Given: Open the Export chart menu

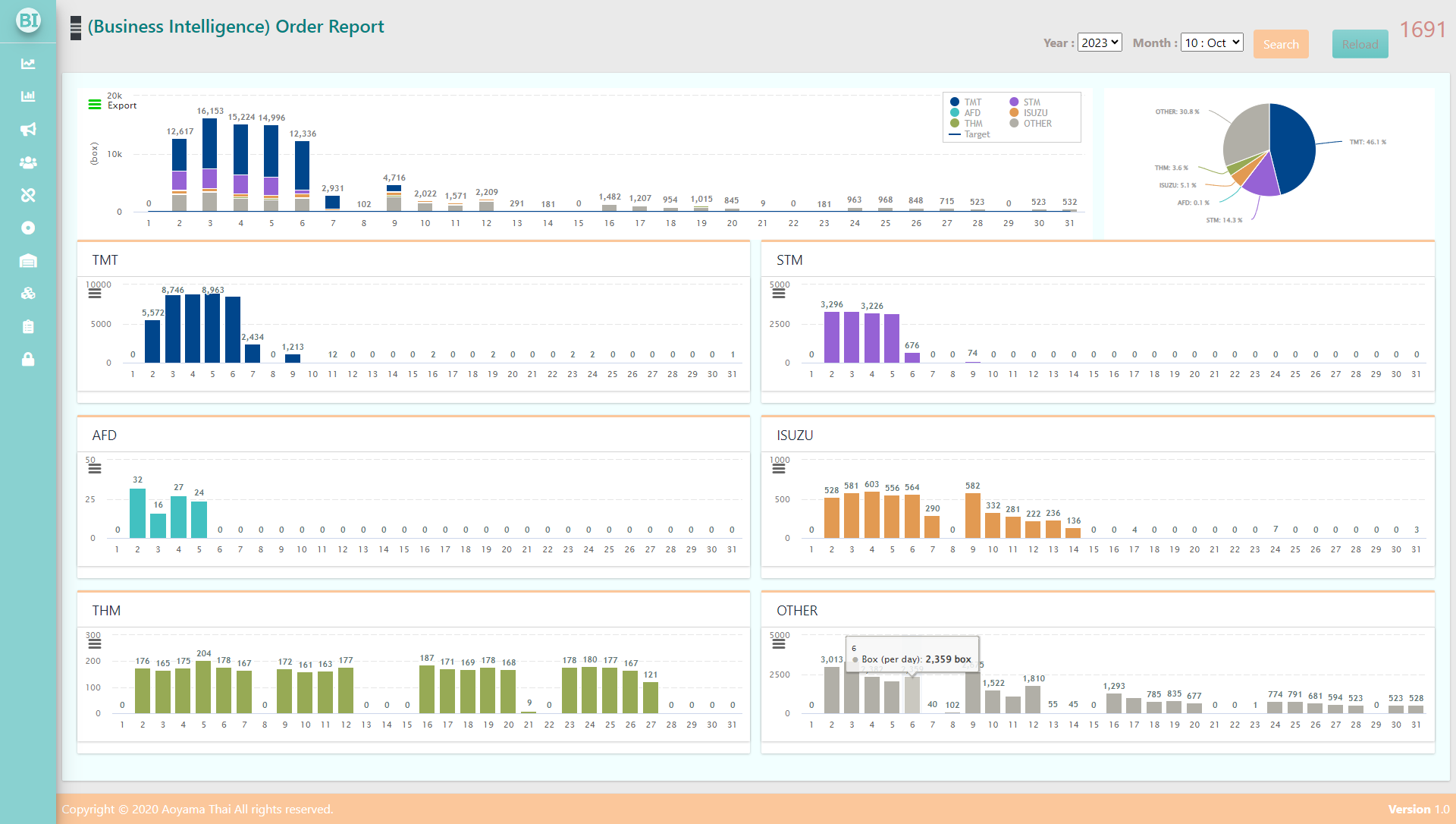Looking at the screenshot, I should pos(95,105).
